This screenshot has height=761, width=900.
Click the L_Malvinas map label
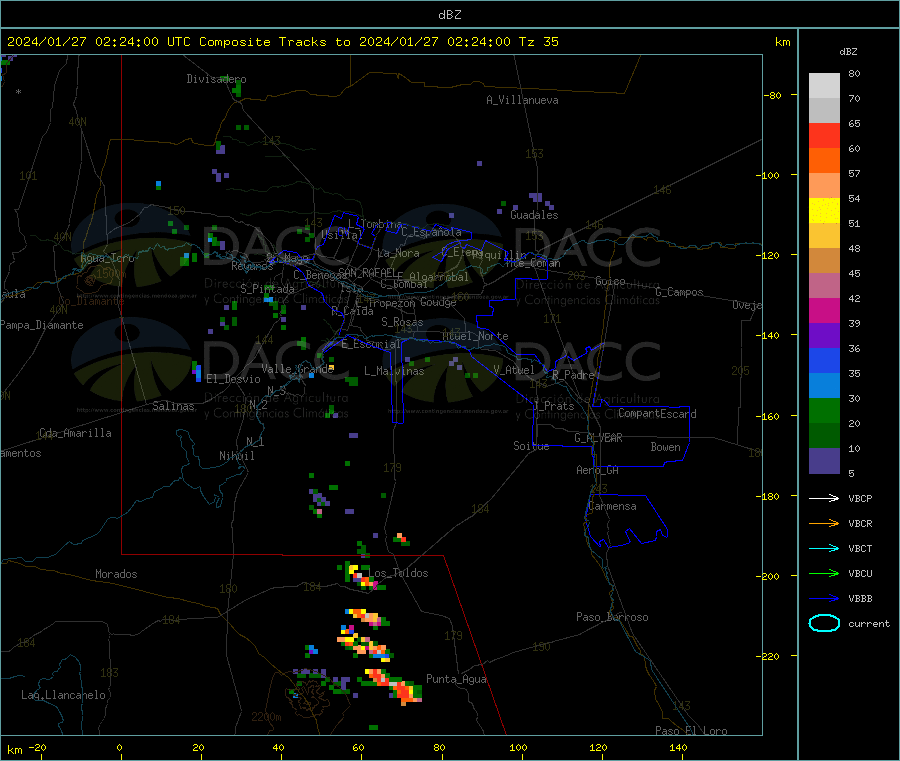(x=394, y=371)
